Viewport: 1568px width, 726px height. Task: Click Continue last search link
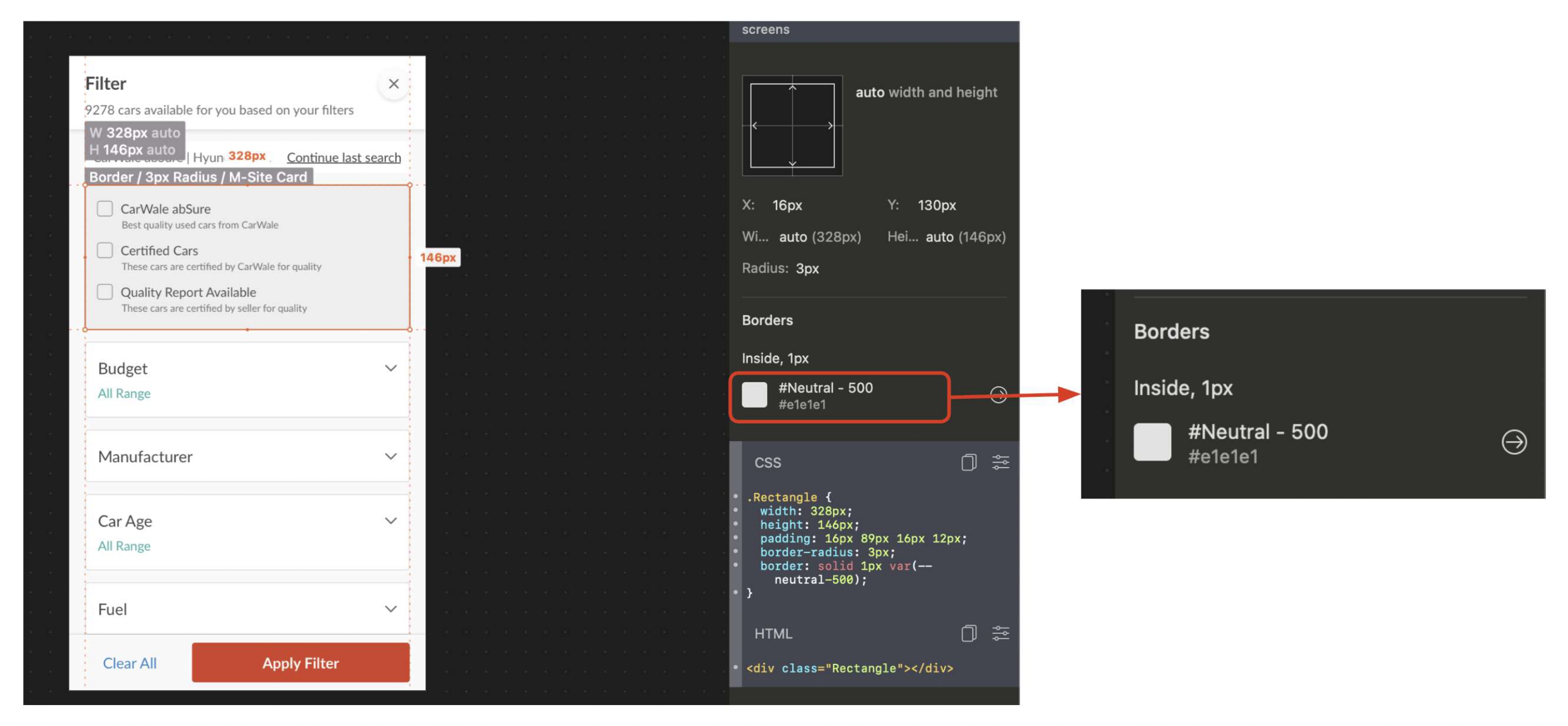pos(344,157)
